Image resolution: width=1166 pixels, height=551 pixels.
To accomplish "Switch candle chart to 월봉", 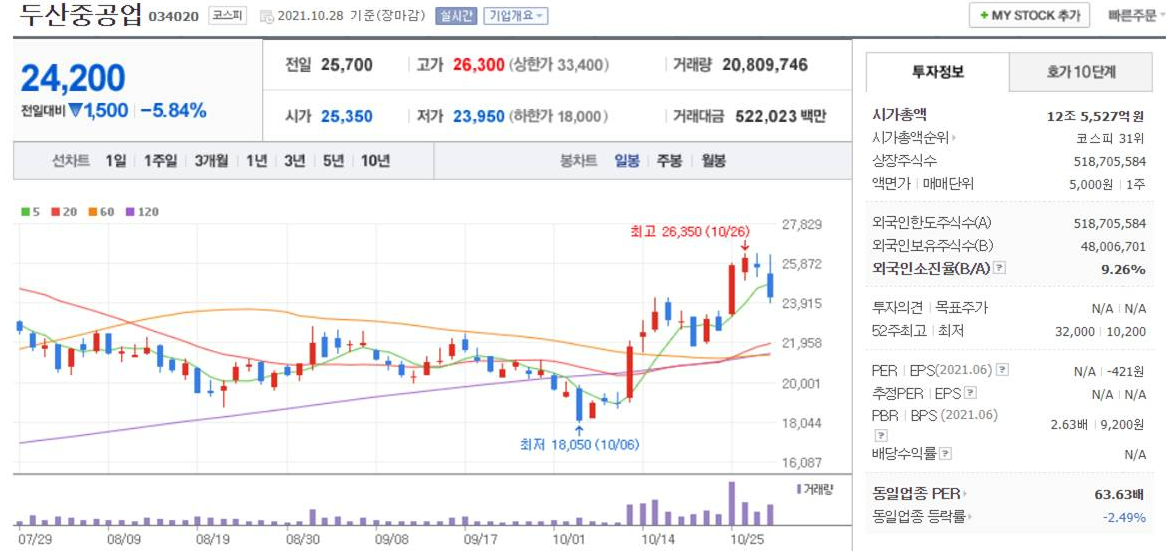I will click(x=713, y=161).
